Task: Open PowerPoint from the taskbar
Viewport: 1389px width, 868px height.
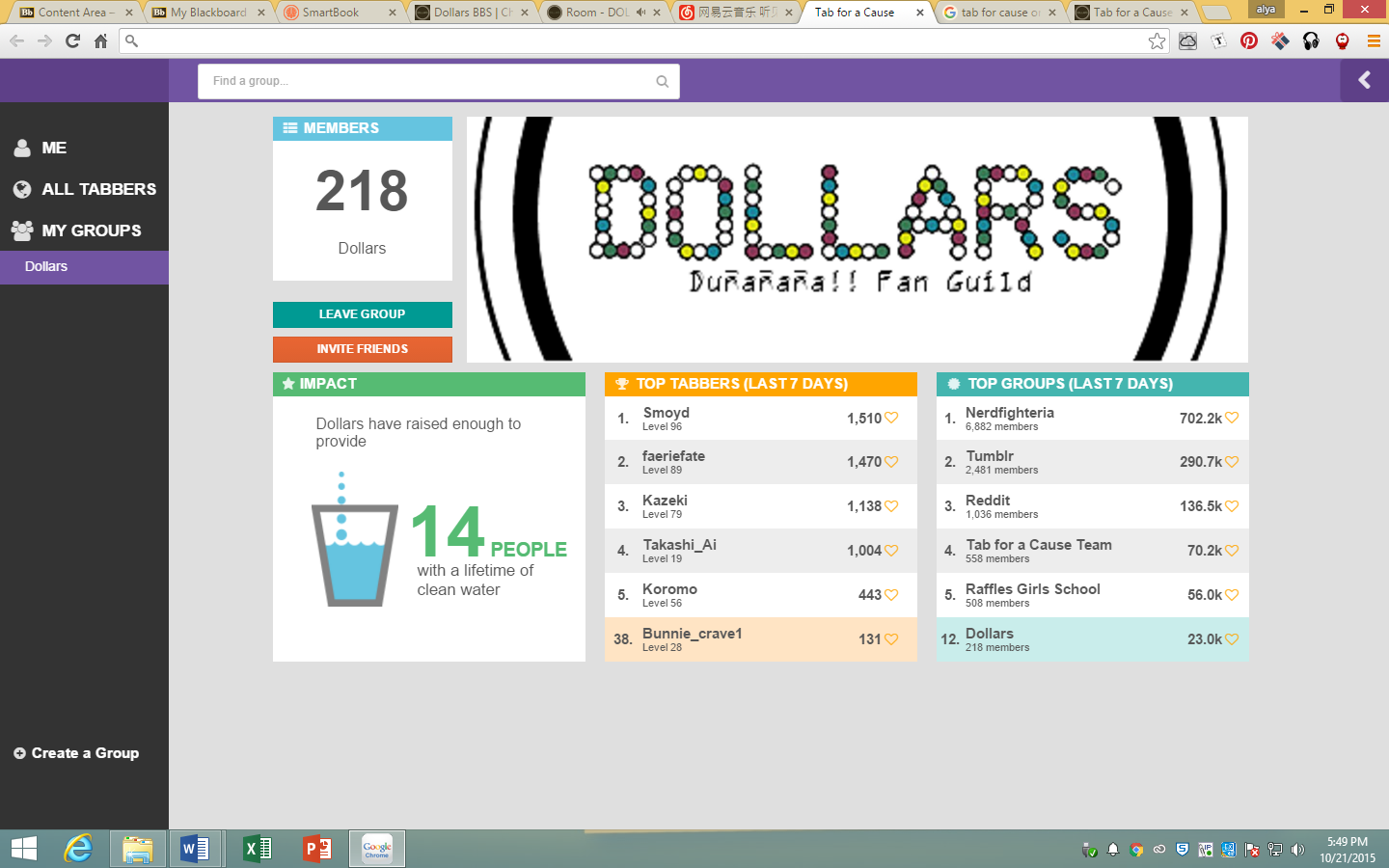Action: (316, 849)
